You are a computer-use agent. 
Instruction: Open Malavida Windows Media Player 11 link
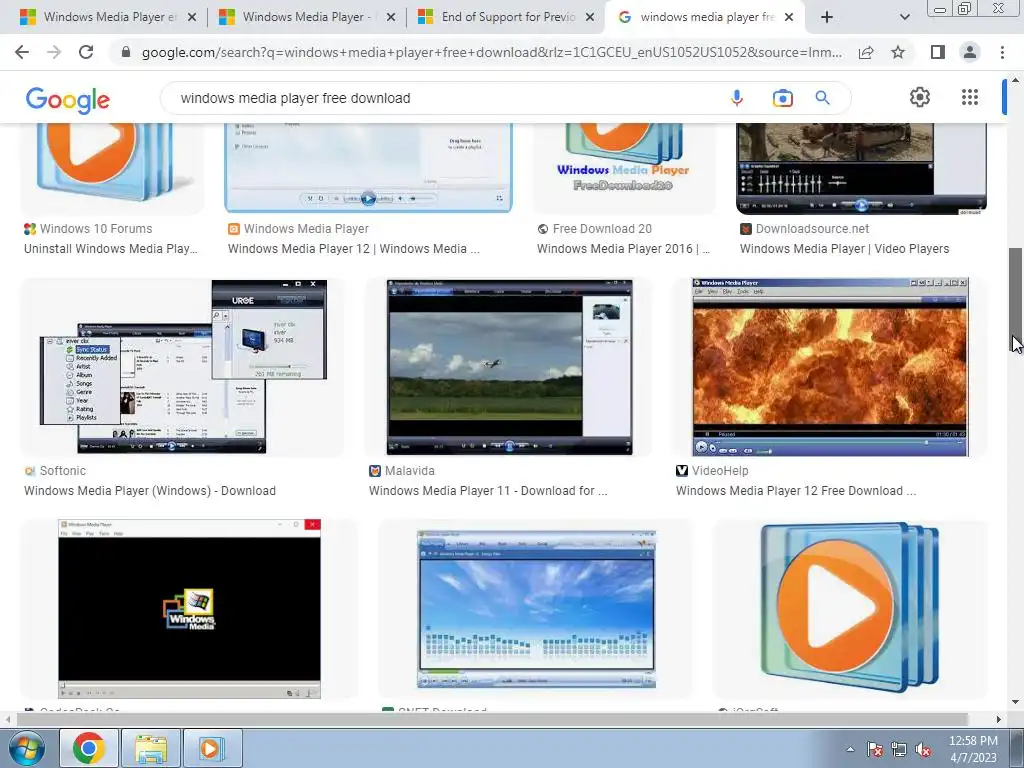pos(488,490)
